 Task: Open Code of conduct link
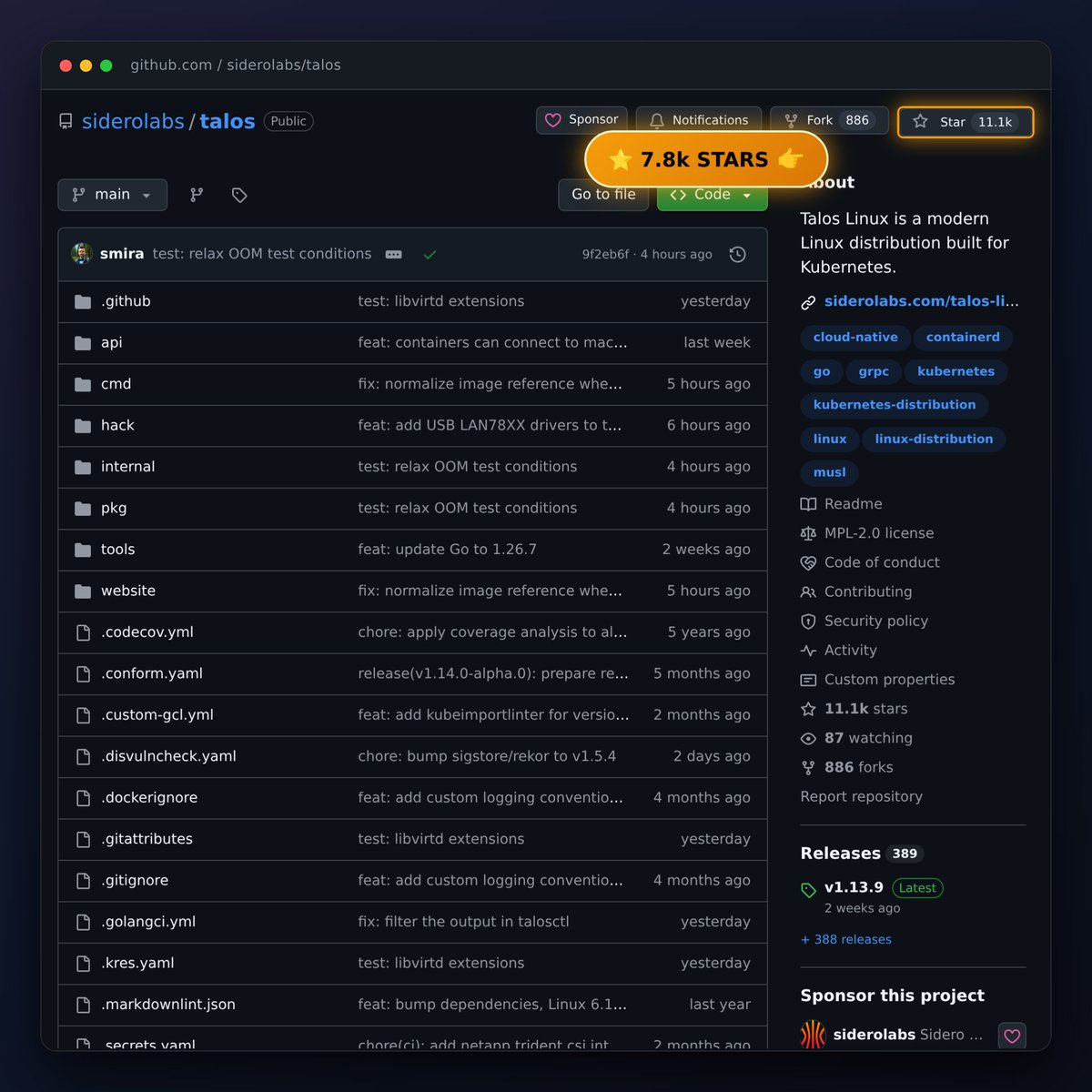882,562
